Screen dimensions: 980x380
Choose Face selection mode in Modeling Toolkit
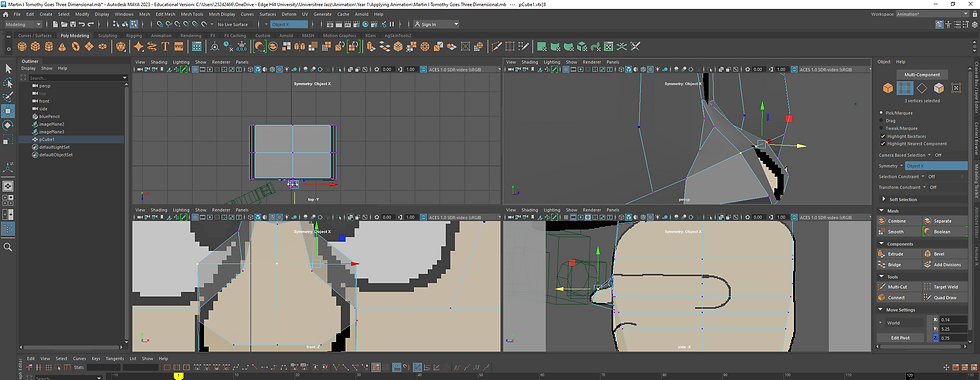click(x=939, y=88)
